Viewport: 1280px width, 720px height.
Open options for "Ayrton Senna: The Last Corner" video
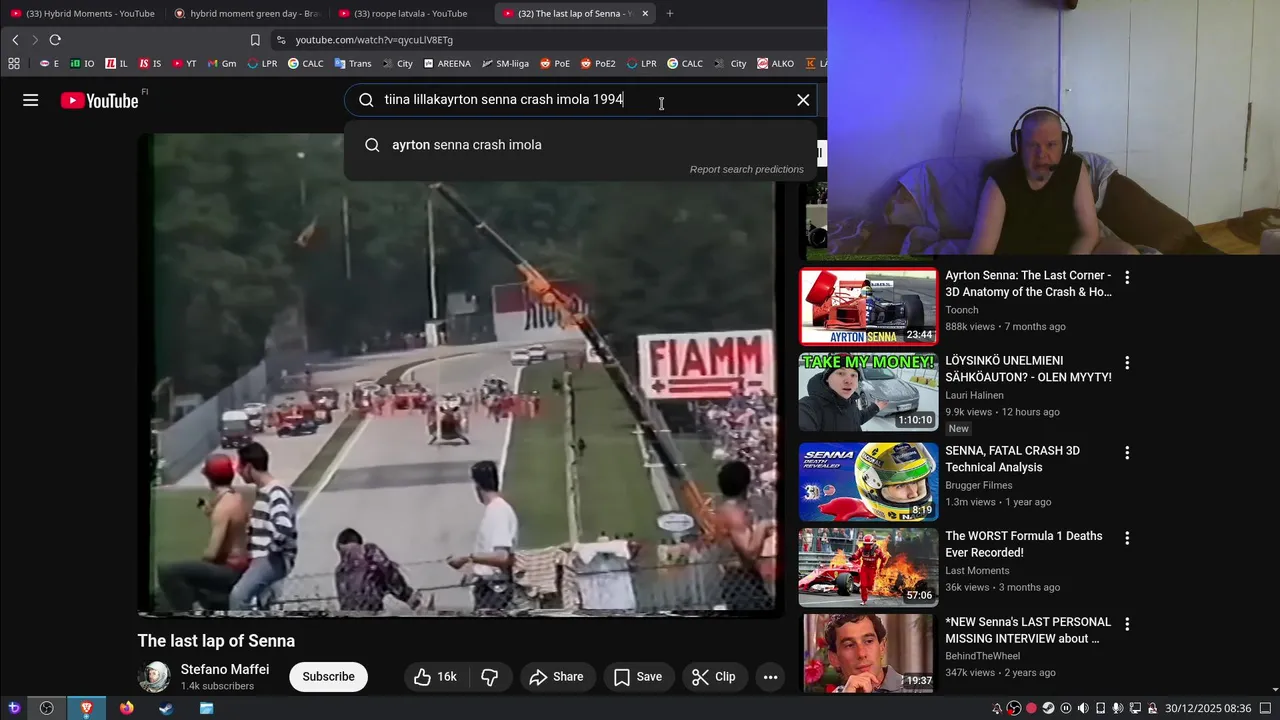pyautogui.click(x=1127, y=278)
